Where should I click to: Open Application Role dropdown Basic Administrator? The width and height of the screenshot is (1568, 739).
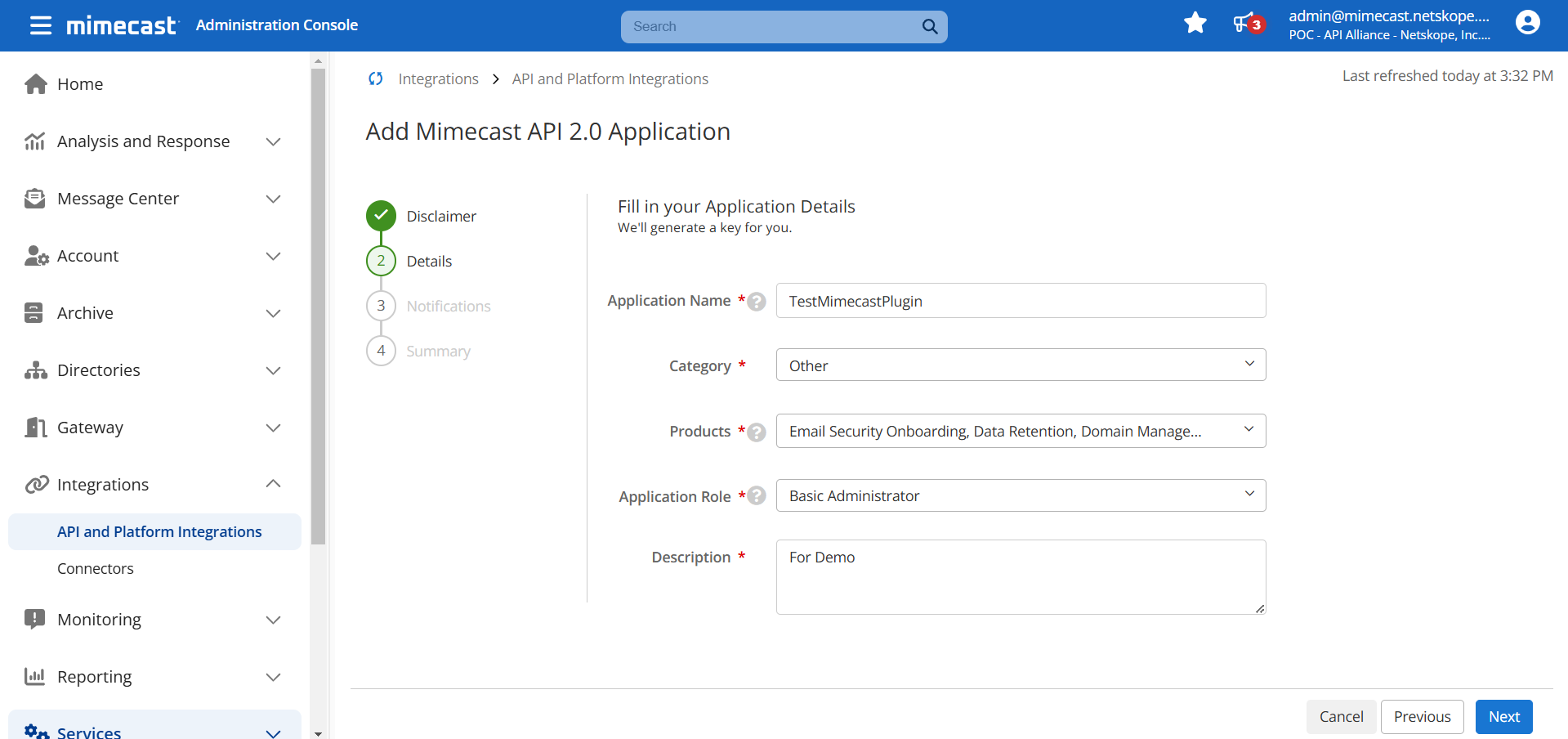1021,495
